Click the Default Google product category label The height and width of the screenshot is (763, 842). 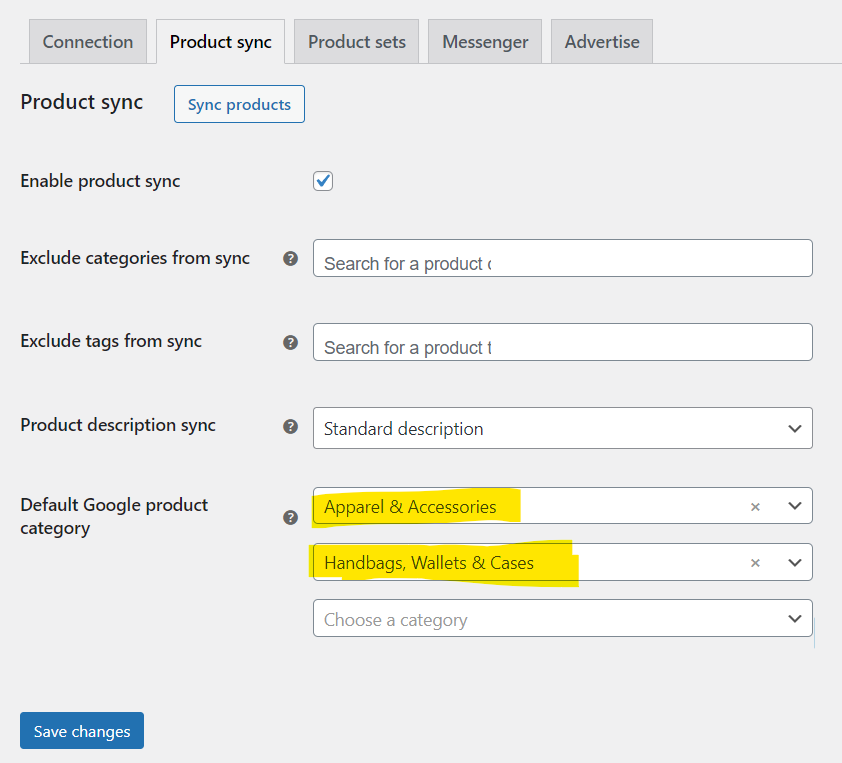[x=114, y=517]
